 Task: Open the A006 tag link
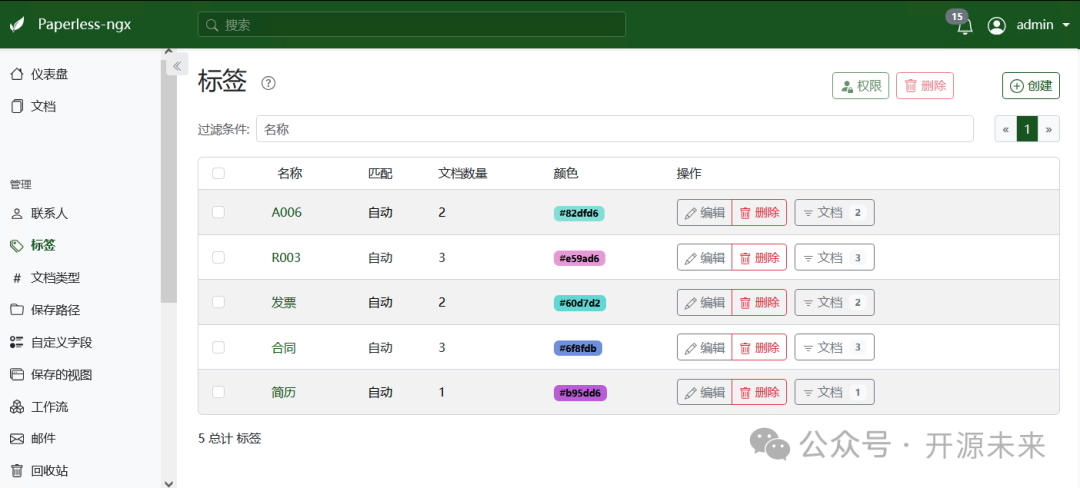pos(287,213)
